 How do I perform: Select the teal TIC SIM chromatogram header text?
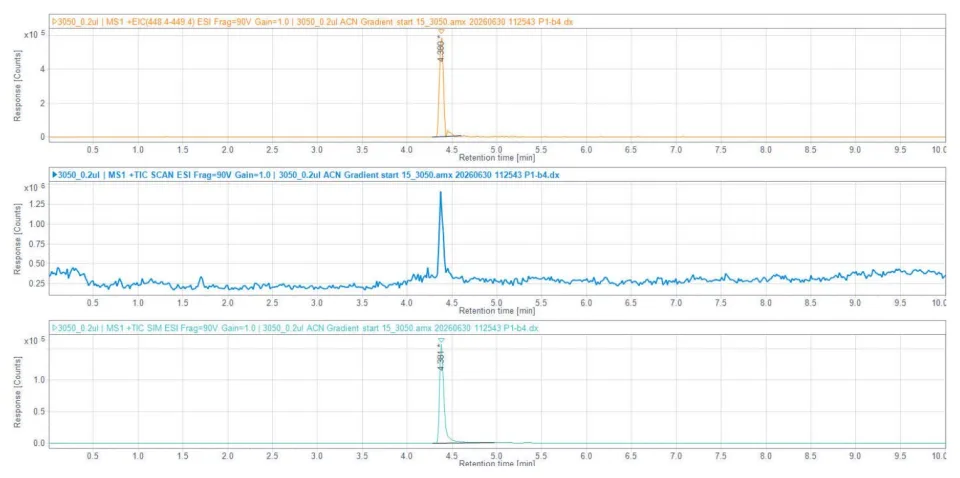(x=298, y=328)
